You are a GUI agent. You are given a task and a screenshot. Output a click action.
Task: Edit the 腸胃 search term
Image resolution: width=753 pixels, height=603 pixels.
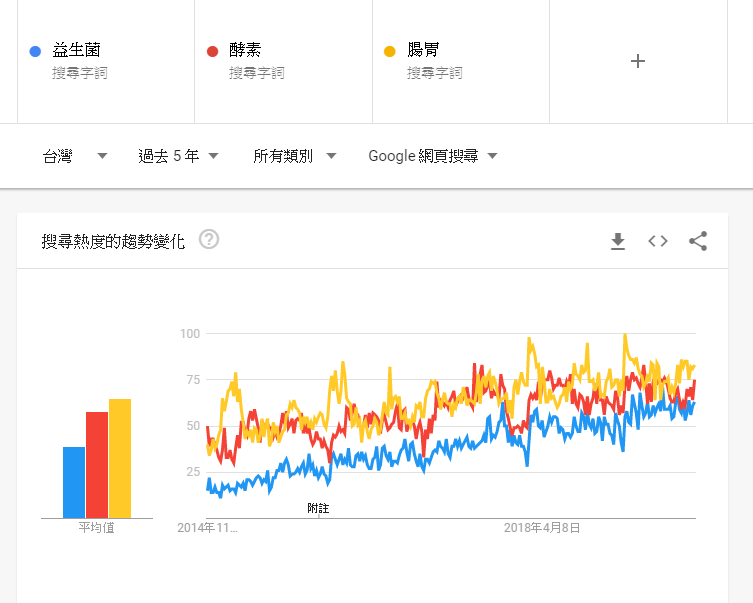click(x=423, y=49)
